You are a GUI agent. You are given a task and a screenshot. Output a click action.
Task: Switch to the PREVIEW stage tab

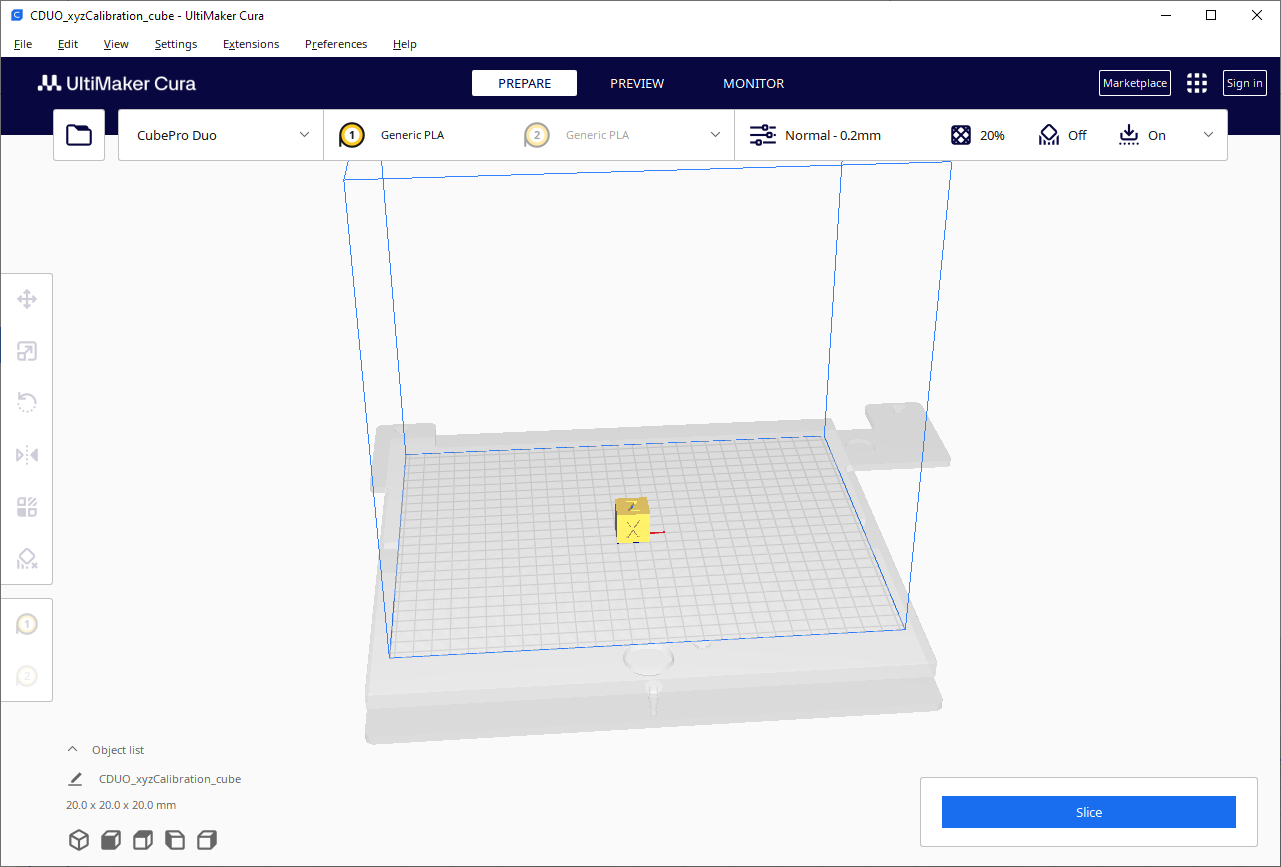click(637, 83)
